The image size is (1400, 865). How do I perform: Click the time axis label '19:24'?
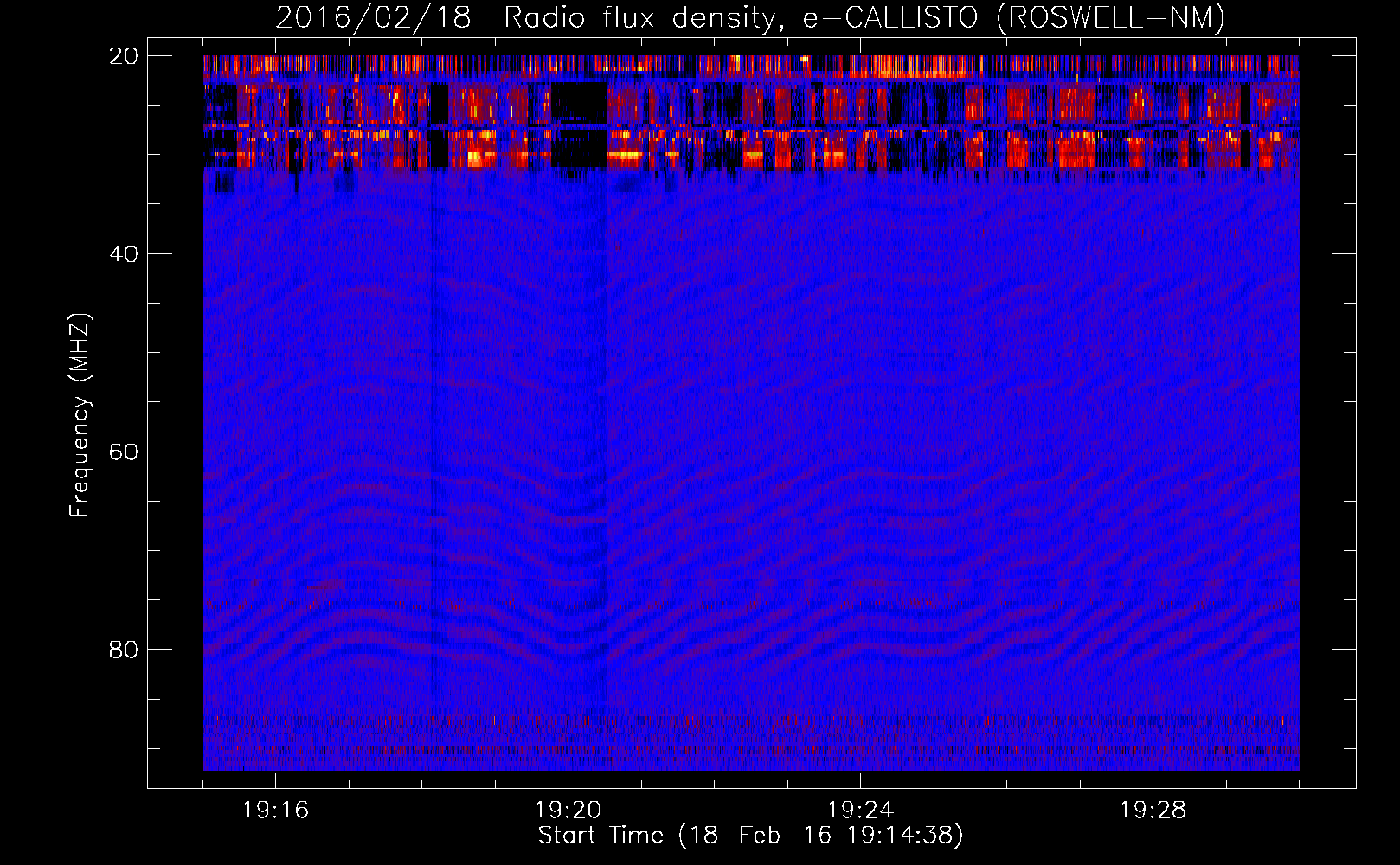(x=860, y=811)
